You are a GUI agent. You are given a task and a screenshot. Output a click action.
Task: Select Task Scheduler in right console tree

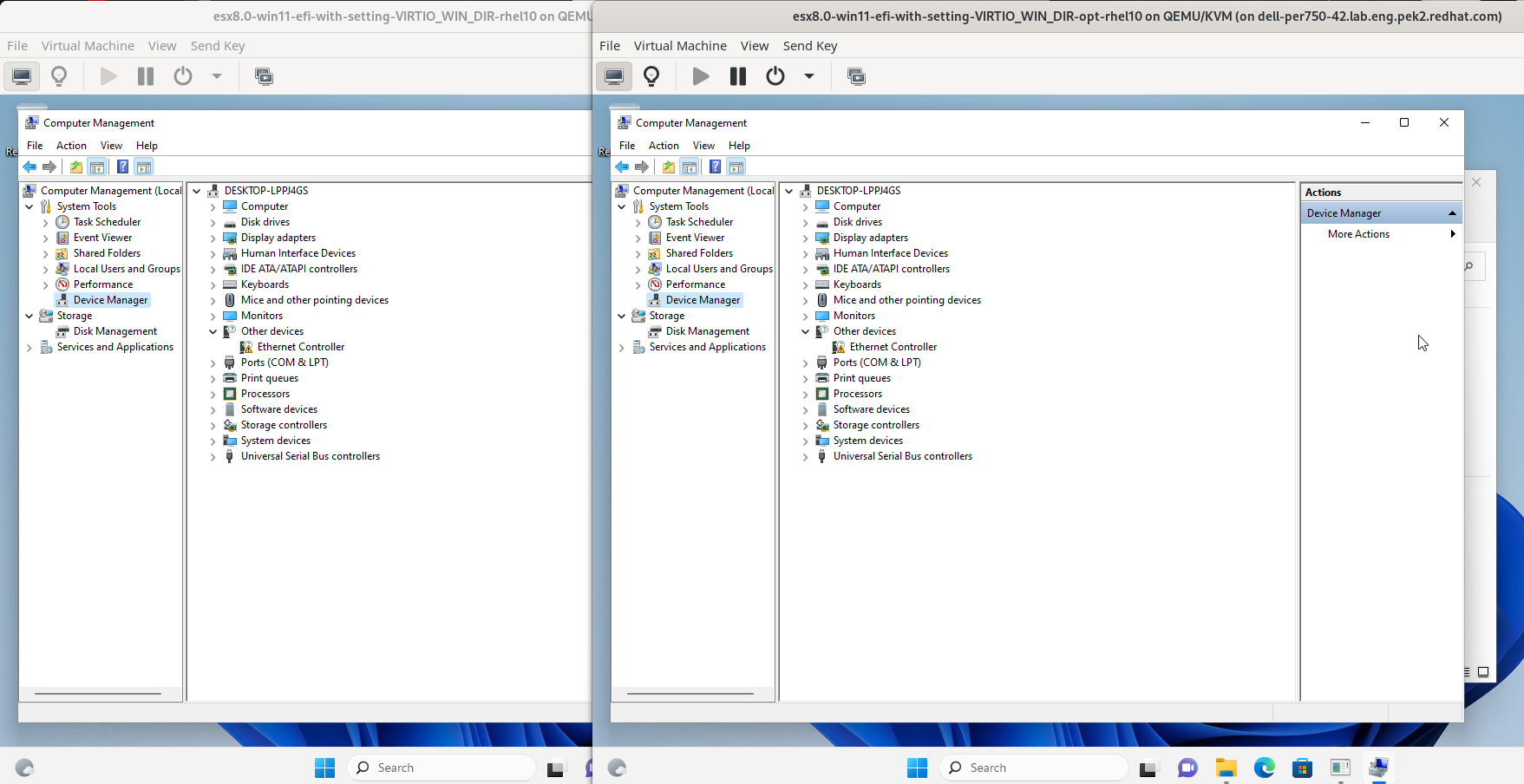[x=699, y=222]
